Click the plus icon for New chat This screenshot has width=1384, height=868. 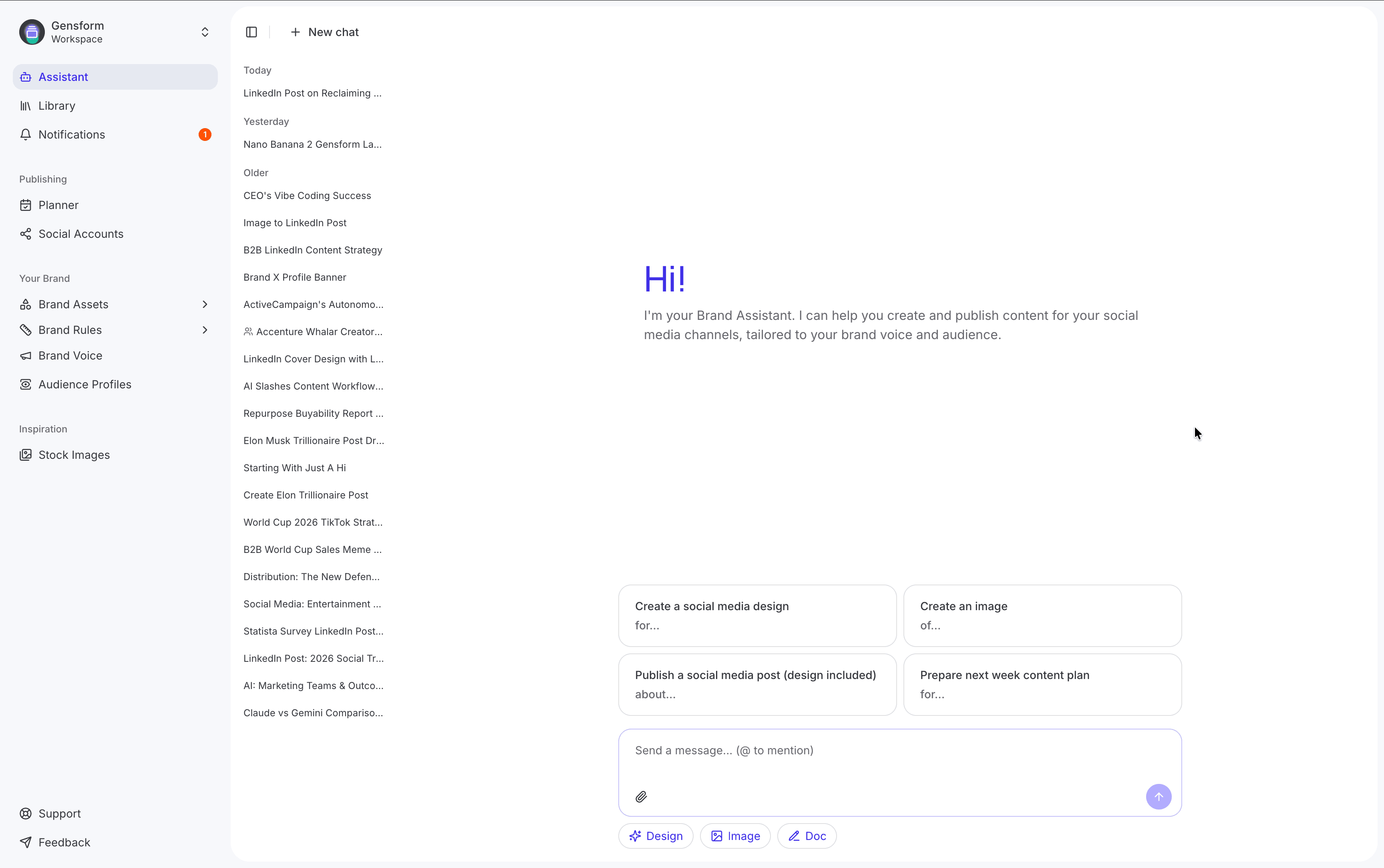295,32
